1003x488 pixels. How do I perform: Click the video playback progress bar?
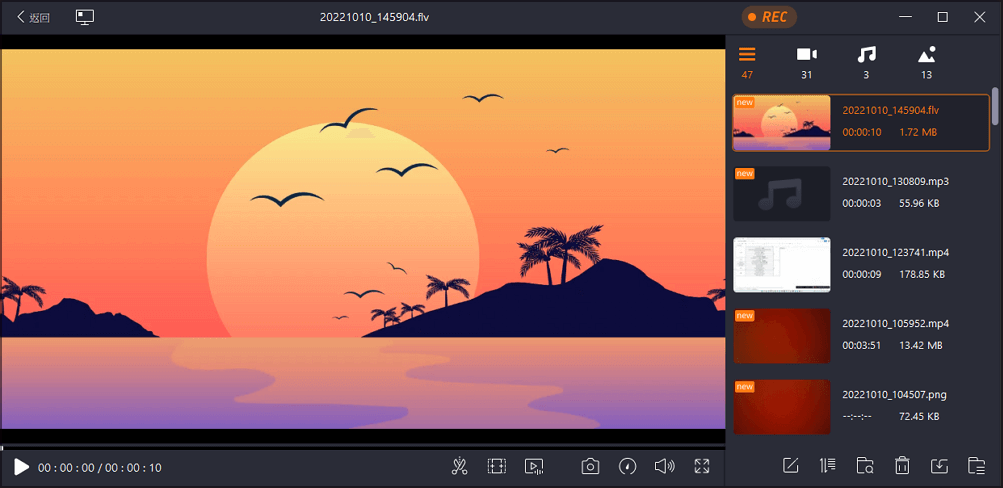[x=363, y=447]
